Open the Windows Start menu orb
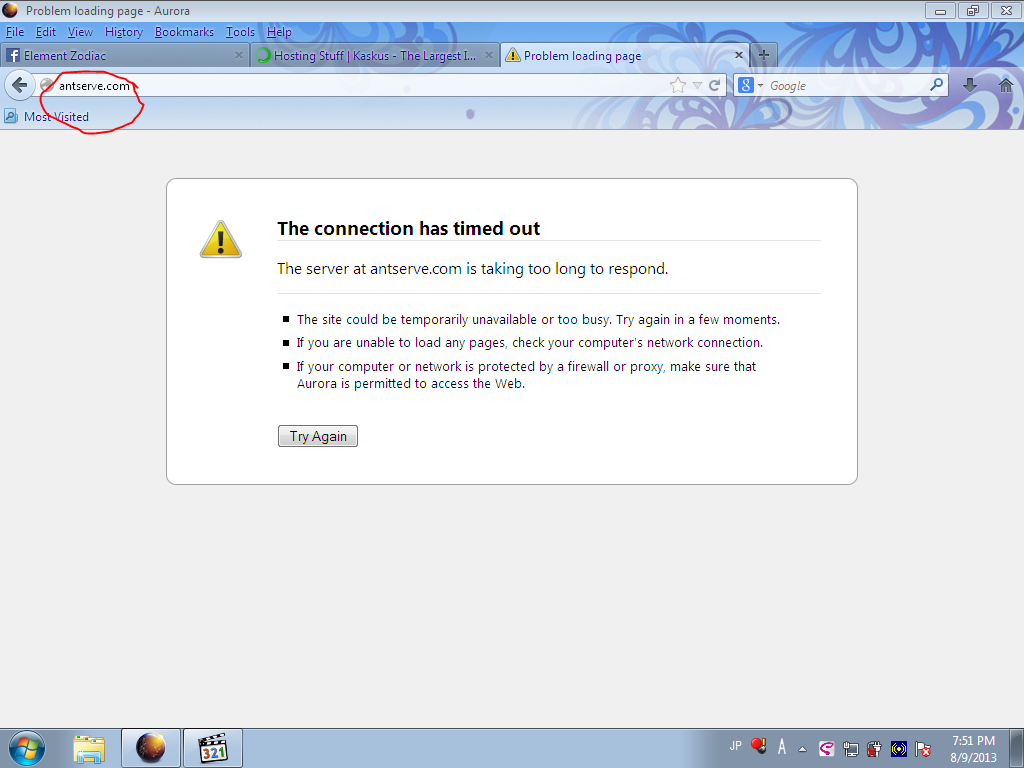 26,748
